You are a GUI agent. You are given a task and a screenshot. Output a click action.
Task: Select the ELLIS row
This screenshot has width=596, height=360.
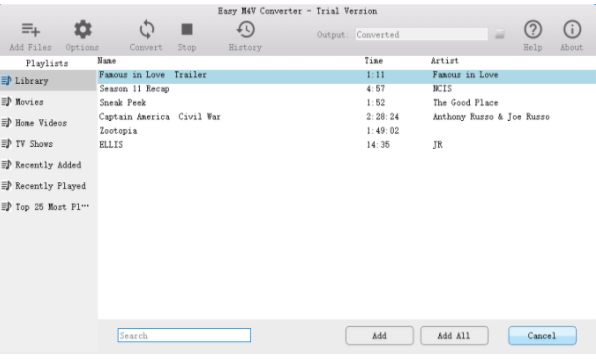pos(347,145)
